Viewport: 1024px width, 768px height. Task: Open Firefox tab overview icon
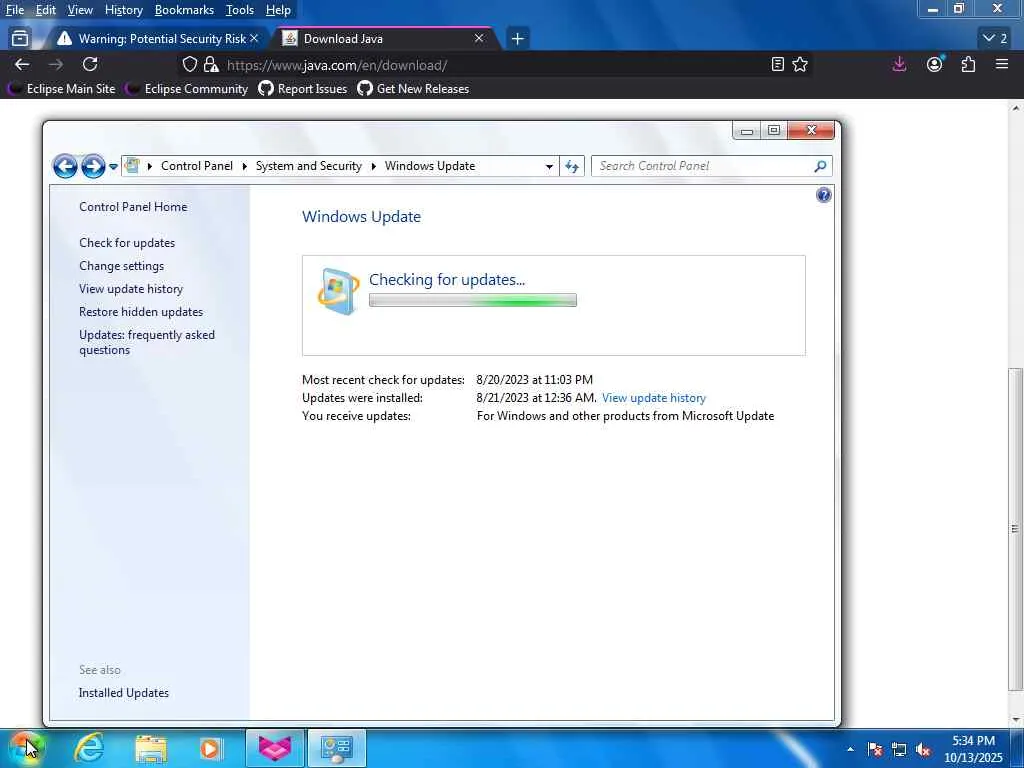(20, 39)
